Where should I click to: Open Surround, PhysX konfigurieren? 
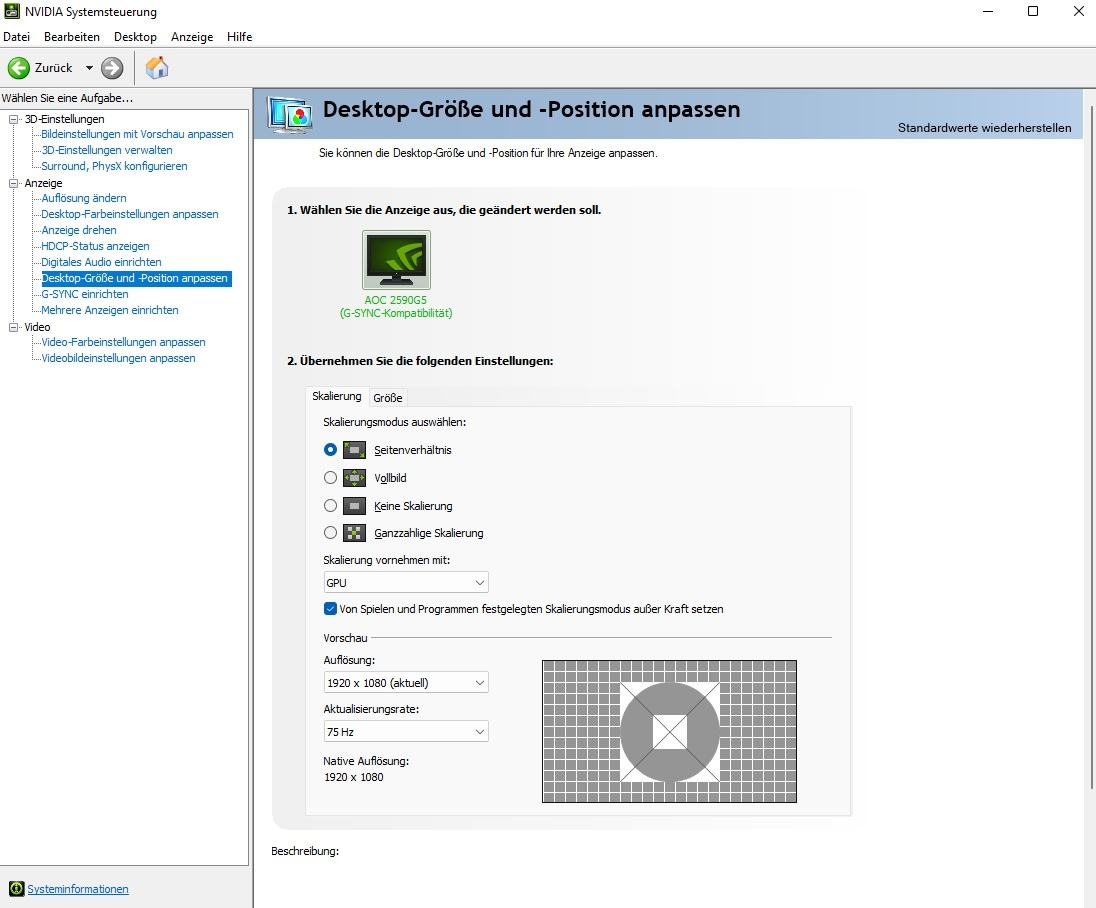(x=114, y=166)
